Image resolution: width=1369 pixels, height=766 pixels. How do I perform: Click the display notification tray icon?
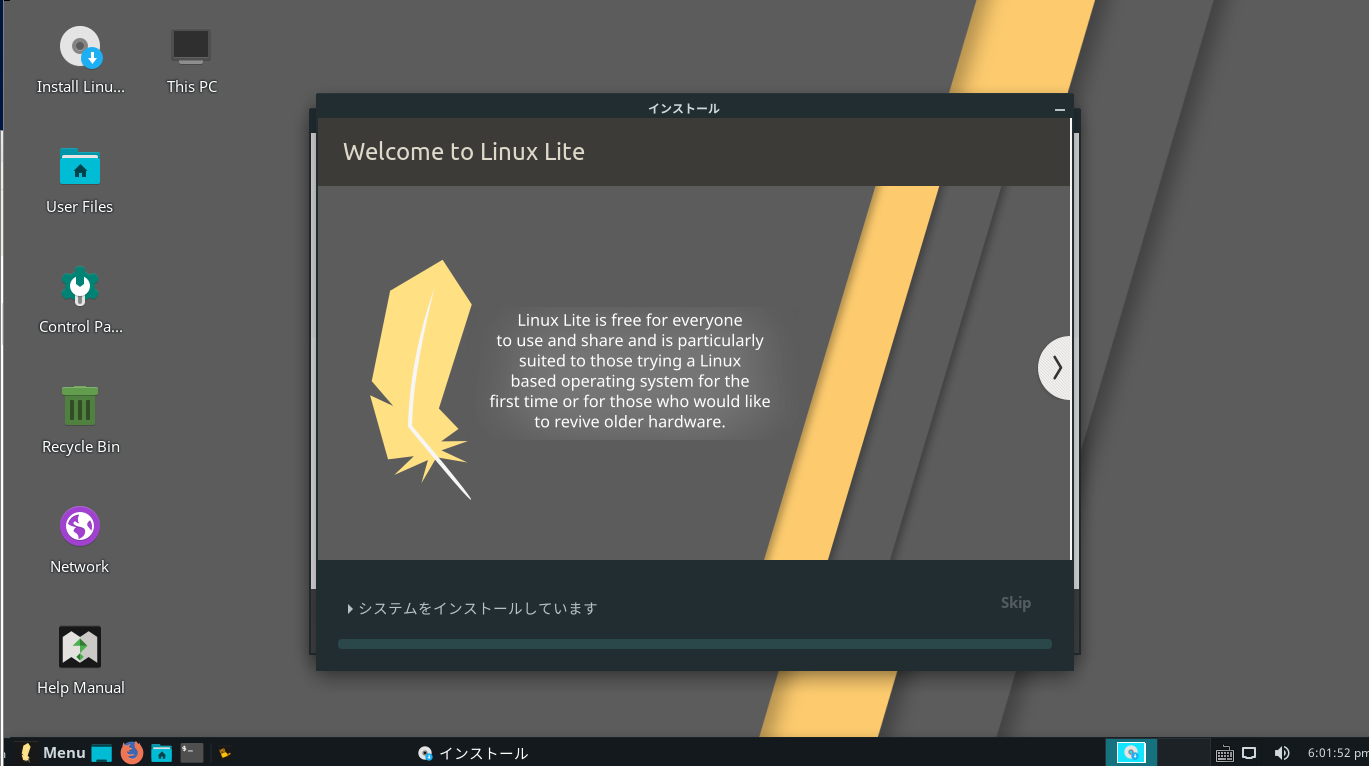pos(1250,753)
